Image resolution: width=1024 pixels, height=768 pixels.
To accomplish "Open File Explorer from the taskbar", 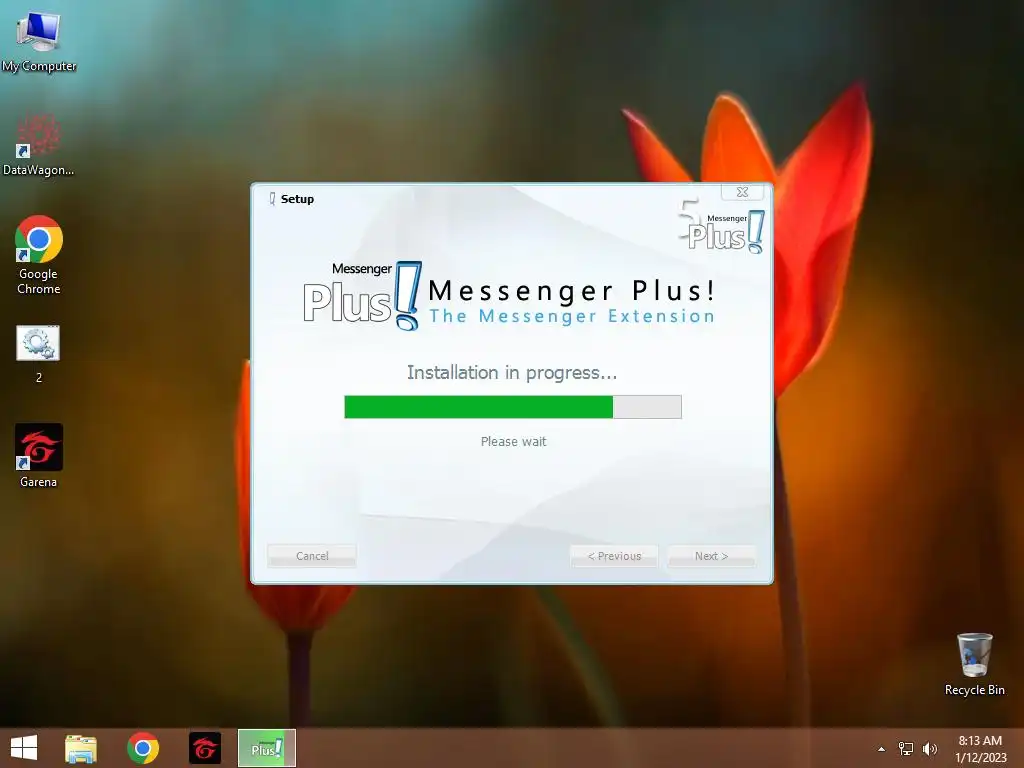I will (81, 748).
